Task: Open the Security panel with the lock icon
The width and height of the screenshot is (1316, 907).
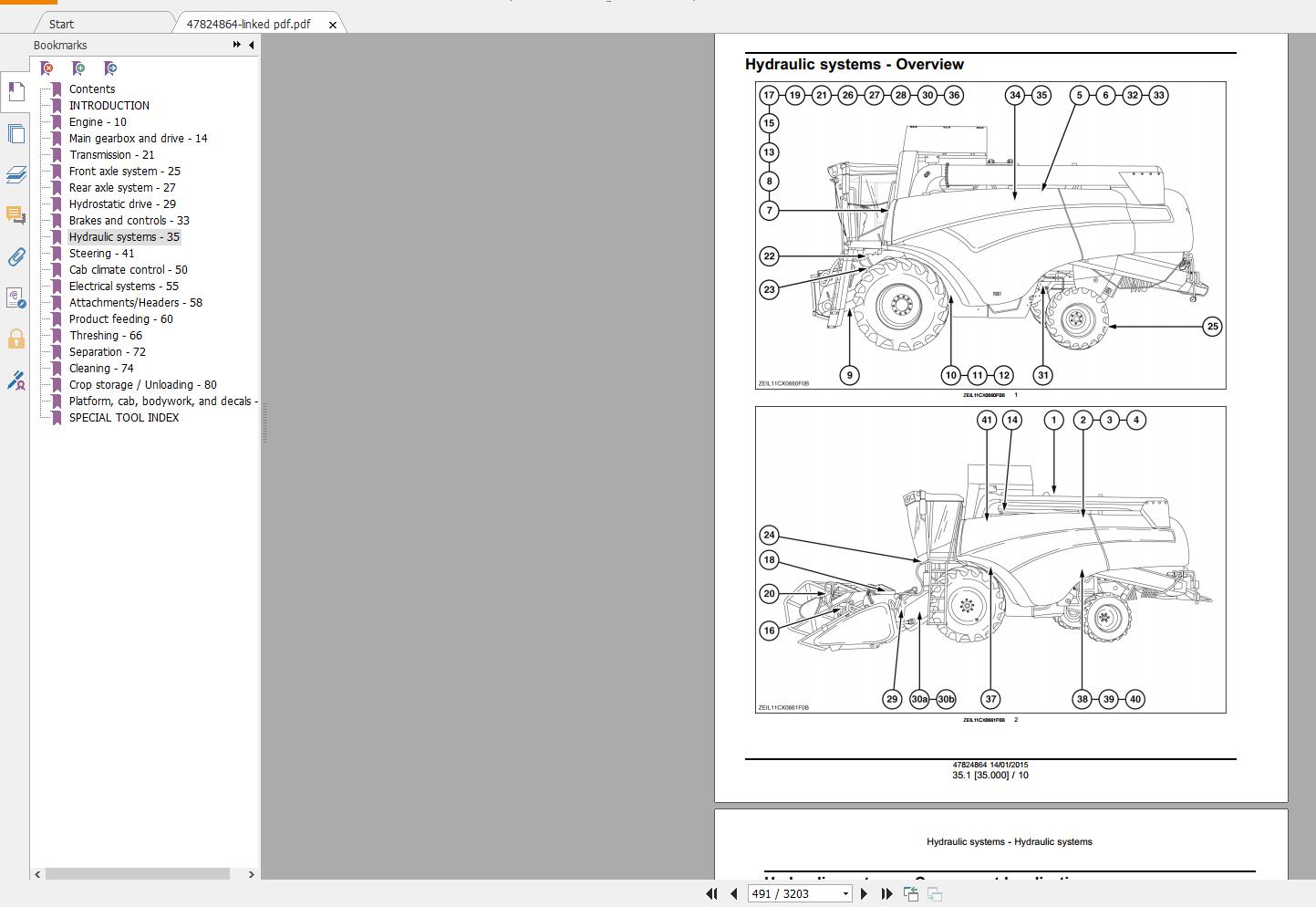Action: coord(16,339)
